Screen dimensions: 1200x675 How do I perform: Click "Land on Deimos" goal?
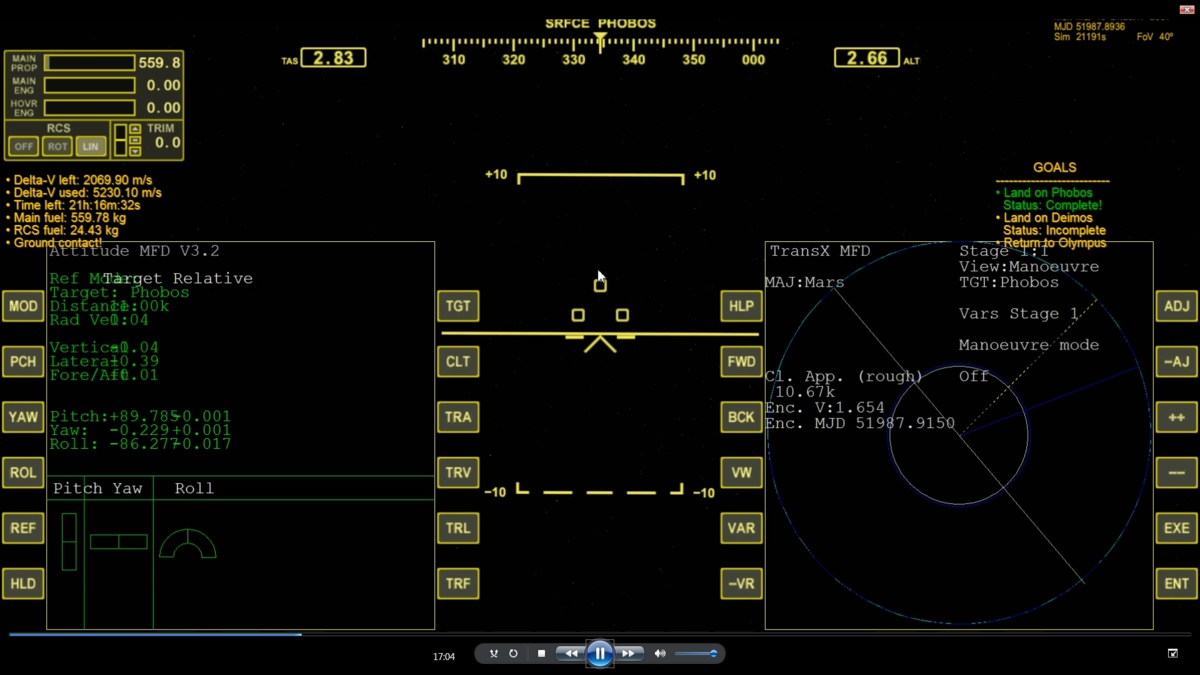click(x=1048, y=218)
